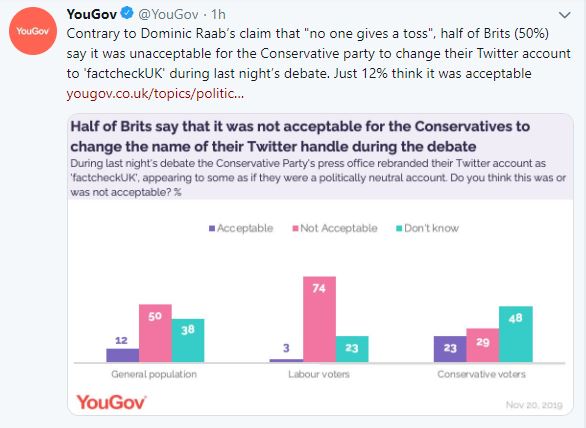Click the Conservative voters 48 bar
Screen dimensions: 586x428
516,334
